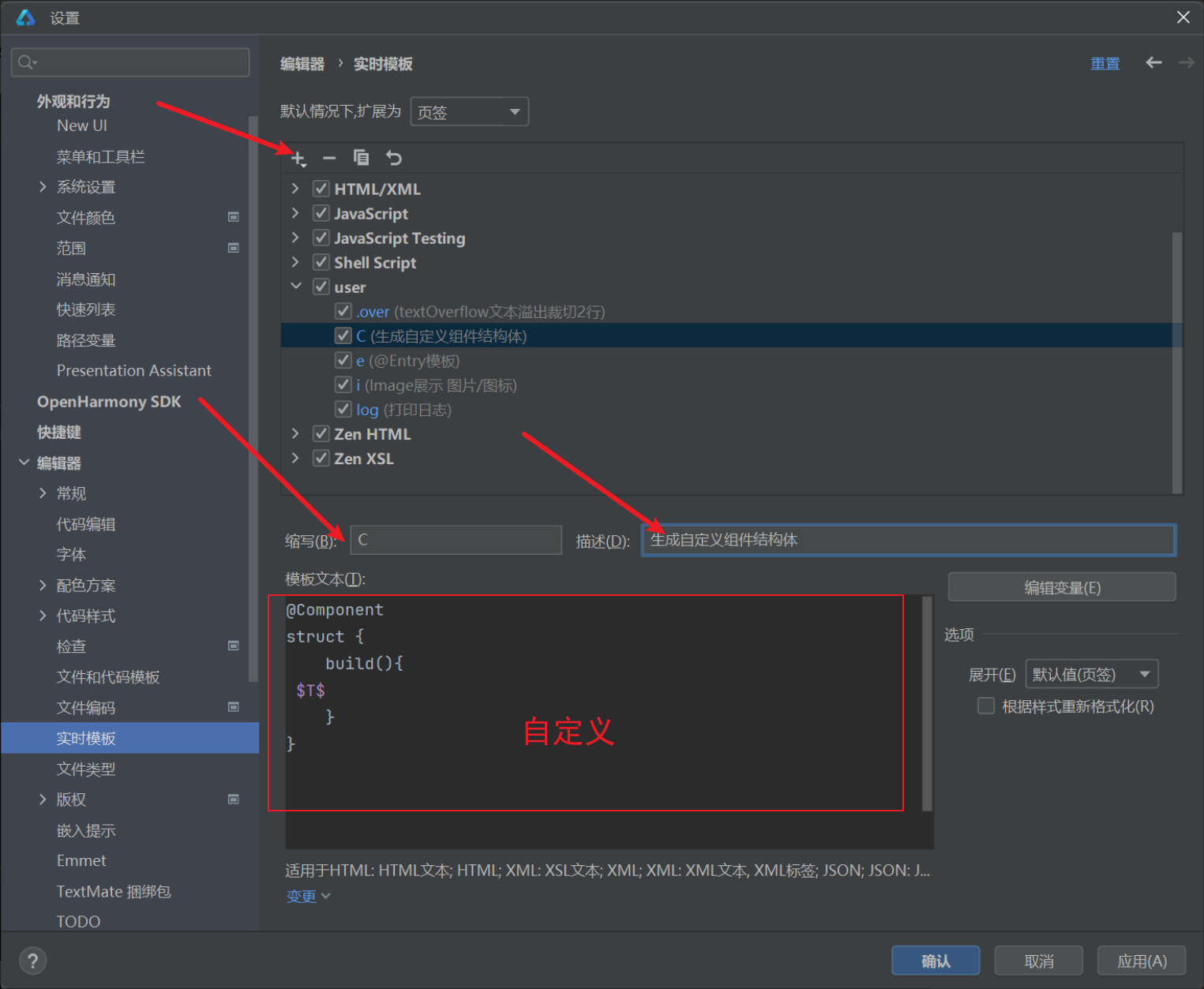1204x989 pixels.
Task: Click the 缩写 abbreviation input field
Action: coord(456,540)
